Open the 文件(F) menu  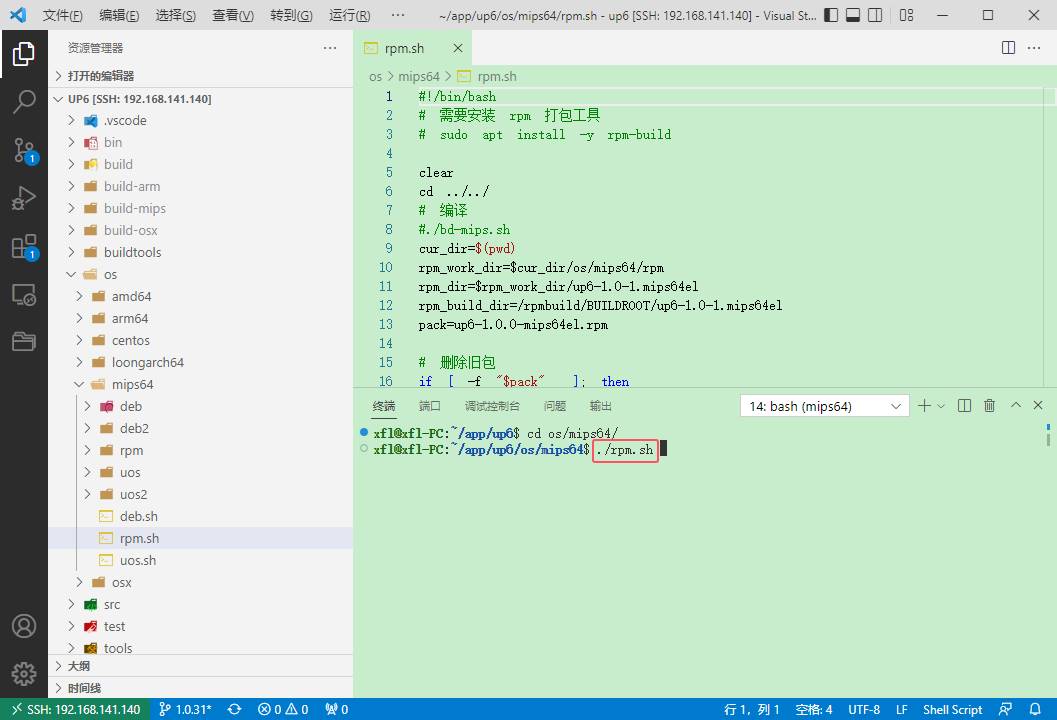pyautogui.click(x=62, y=16)
